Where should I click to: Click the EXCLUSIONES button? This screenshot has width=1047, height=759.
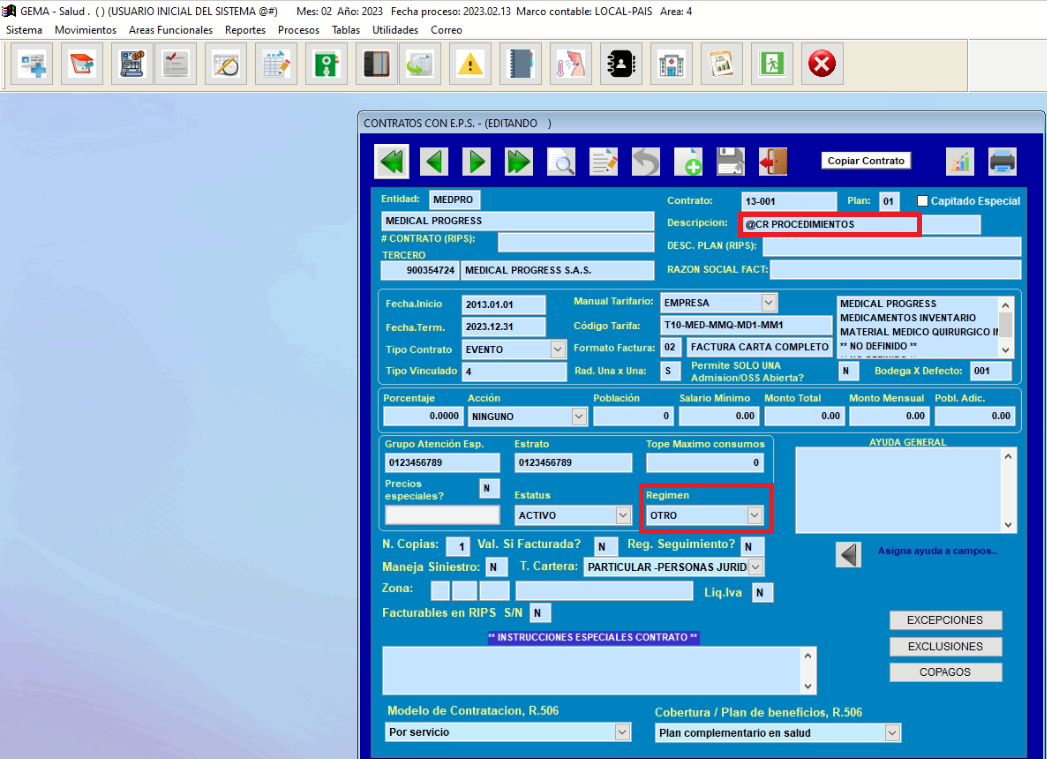pyautogui.click(x=945, y=646)
